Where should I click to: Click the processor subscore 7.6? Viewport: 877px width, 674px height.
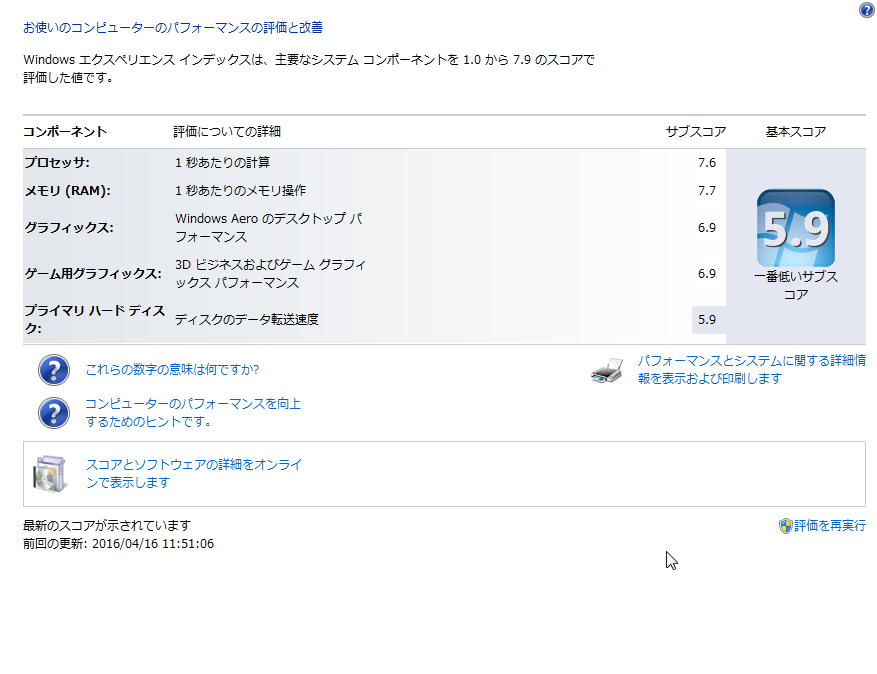tap(707, 163)
